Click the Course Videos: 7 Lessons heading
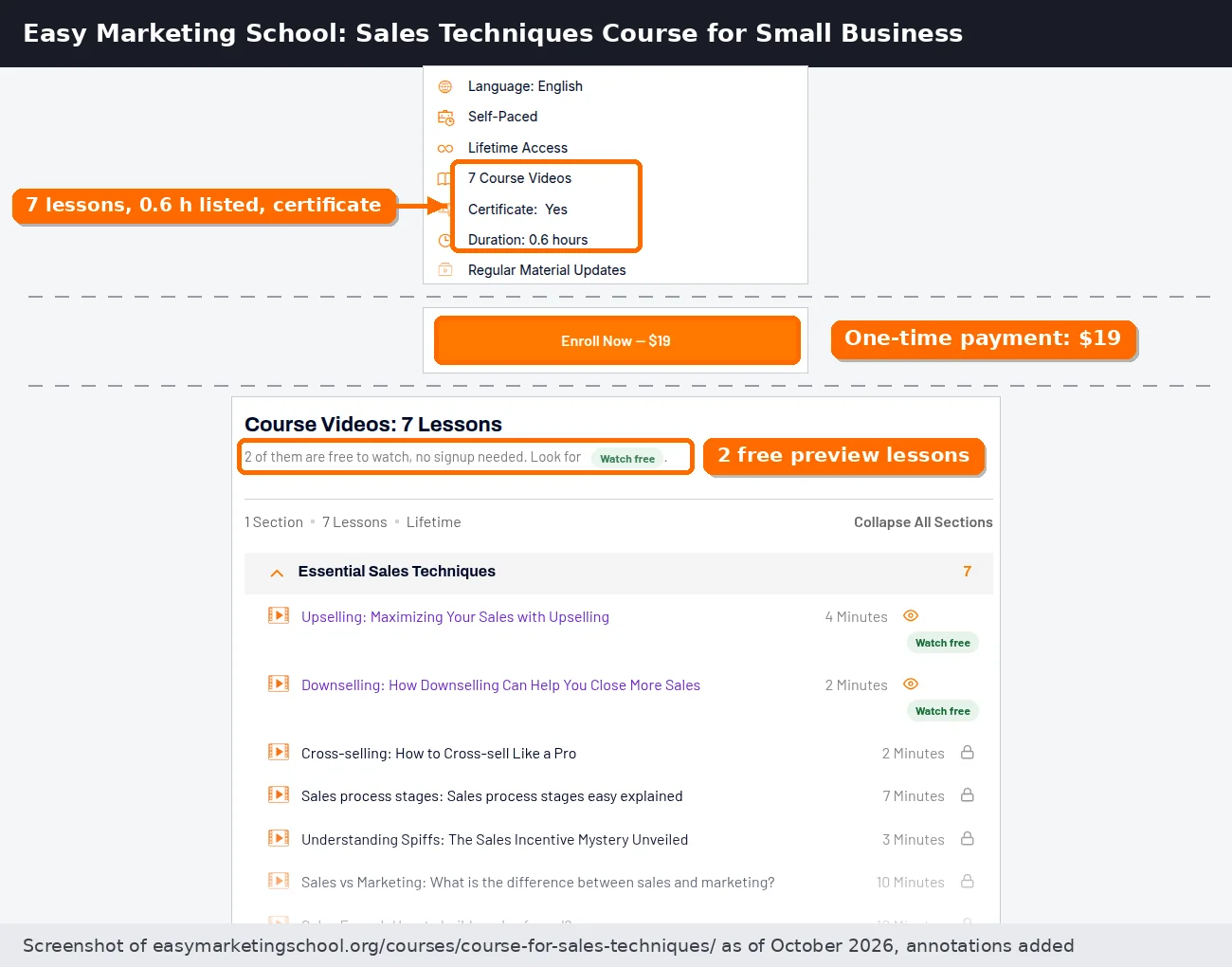The width and height of the screenshot is (1232, 967). [373, 425]
